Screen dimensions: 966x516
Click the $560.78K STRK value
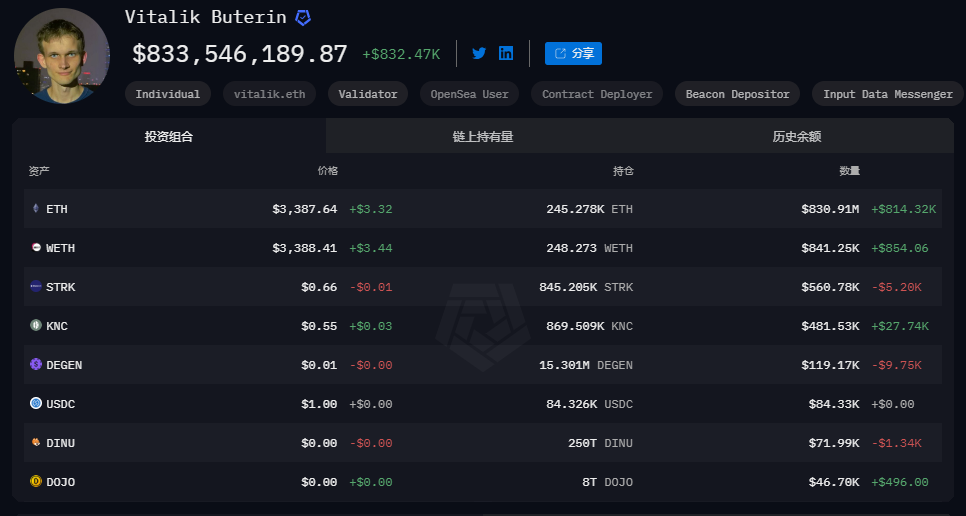point(830,287)
